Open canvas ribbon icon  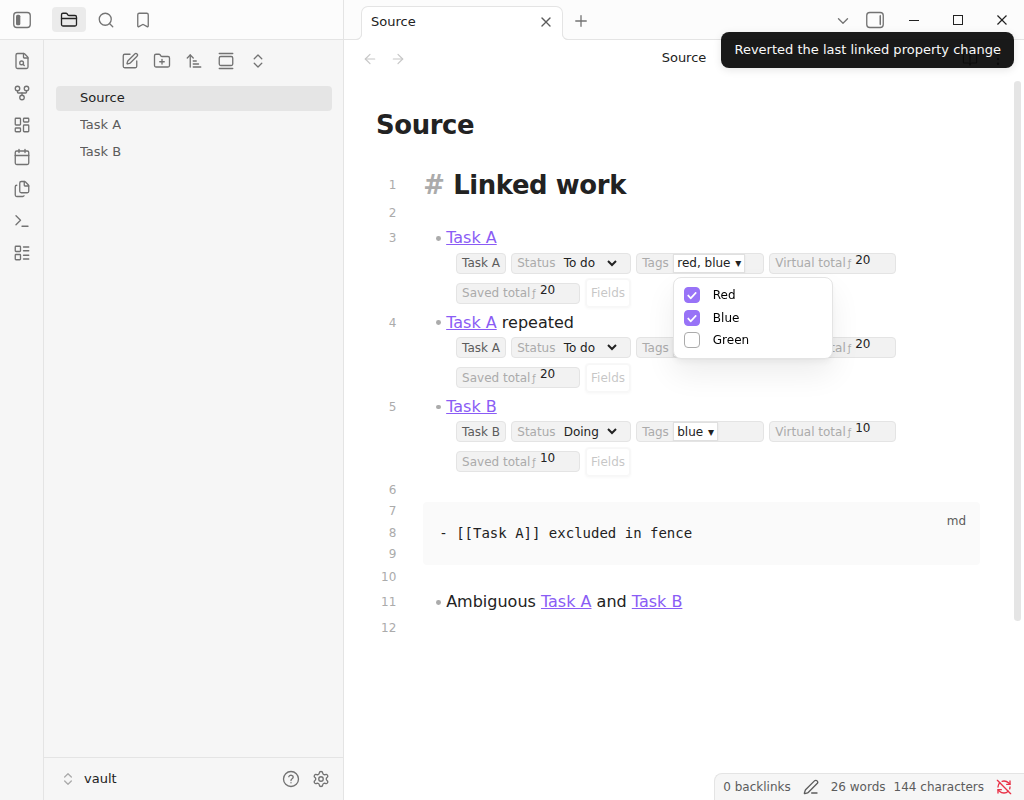(x=22, y=125)
